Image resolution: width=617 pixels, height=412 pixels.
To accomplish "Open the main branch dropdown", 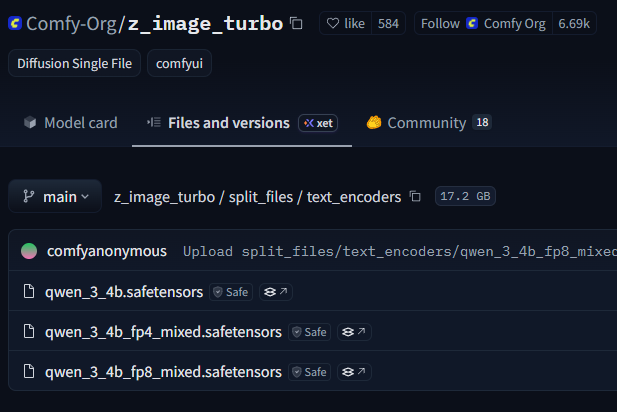I will [x=55, y=196].
